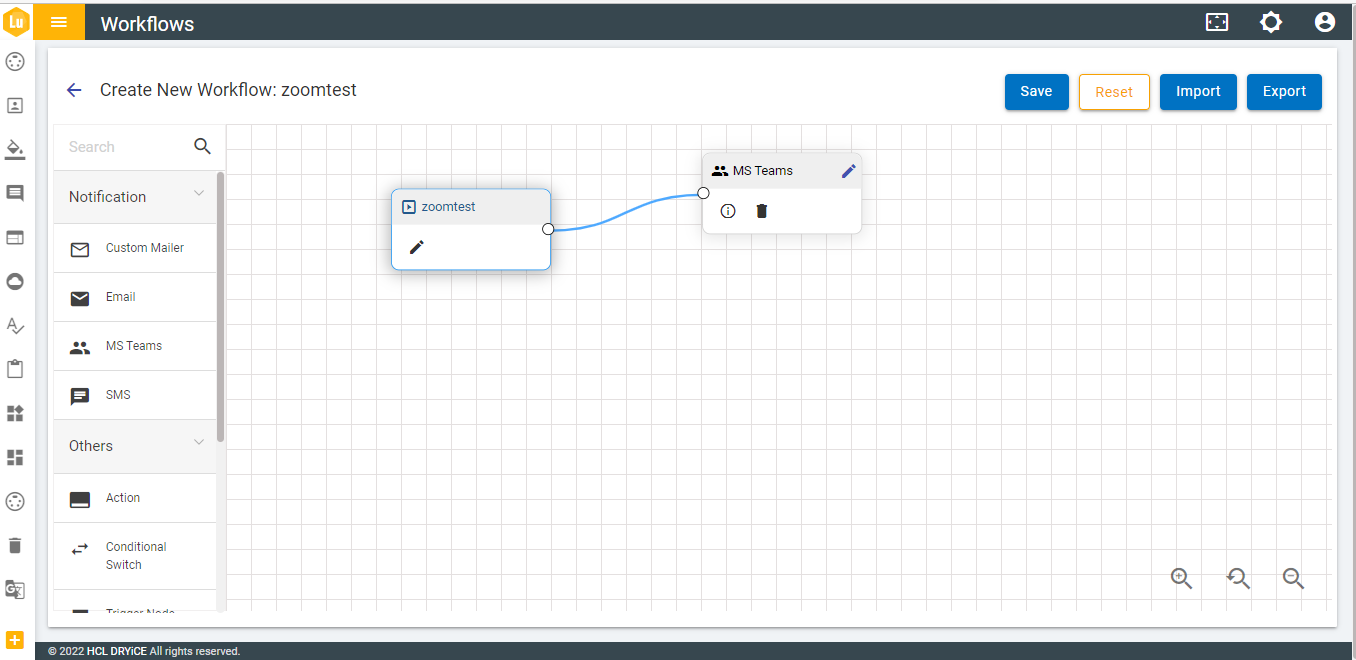
Task: Open the clipboard icon in sidebar
Action: click(15, 369)
